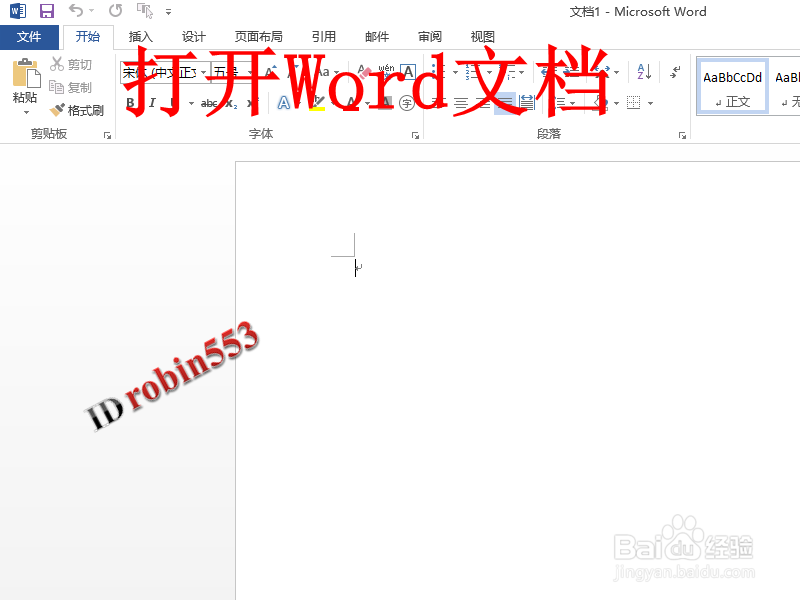Apply the 正文 (Normal) style
The height and width of the screenshot is (600, 800).
[732, 86]
